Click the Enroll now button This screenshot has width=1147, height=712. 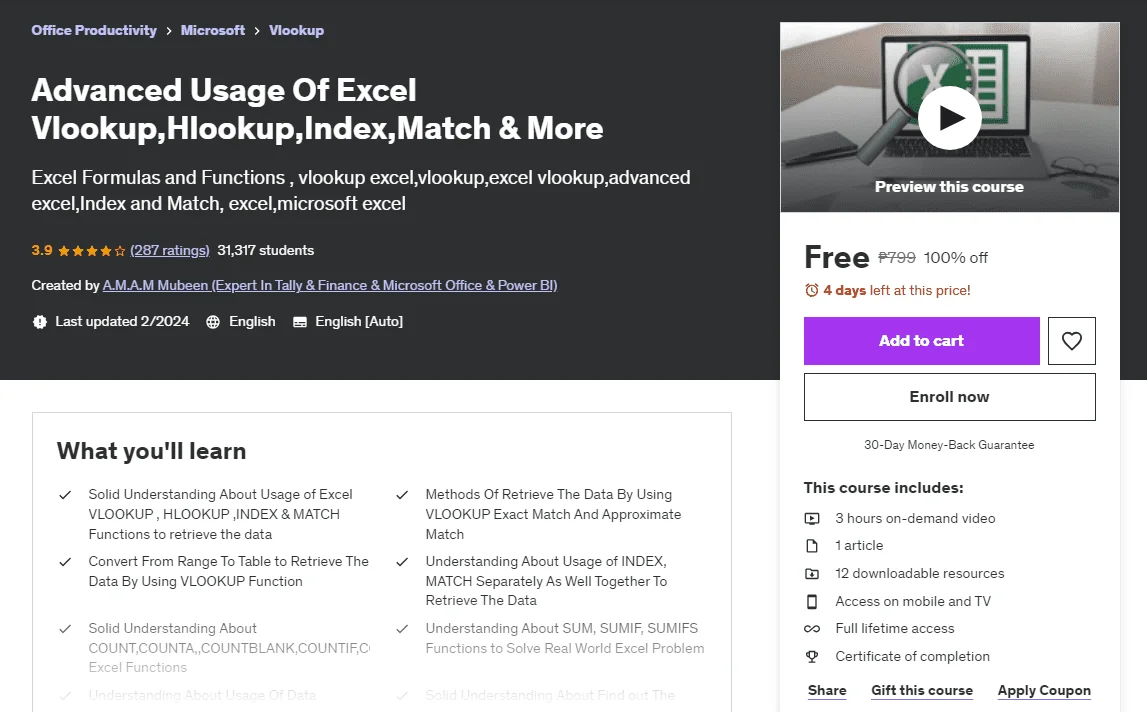coord(949,397)
